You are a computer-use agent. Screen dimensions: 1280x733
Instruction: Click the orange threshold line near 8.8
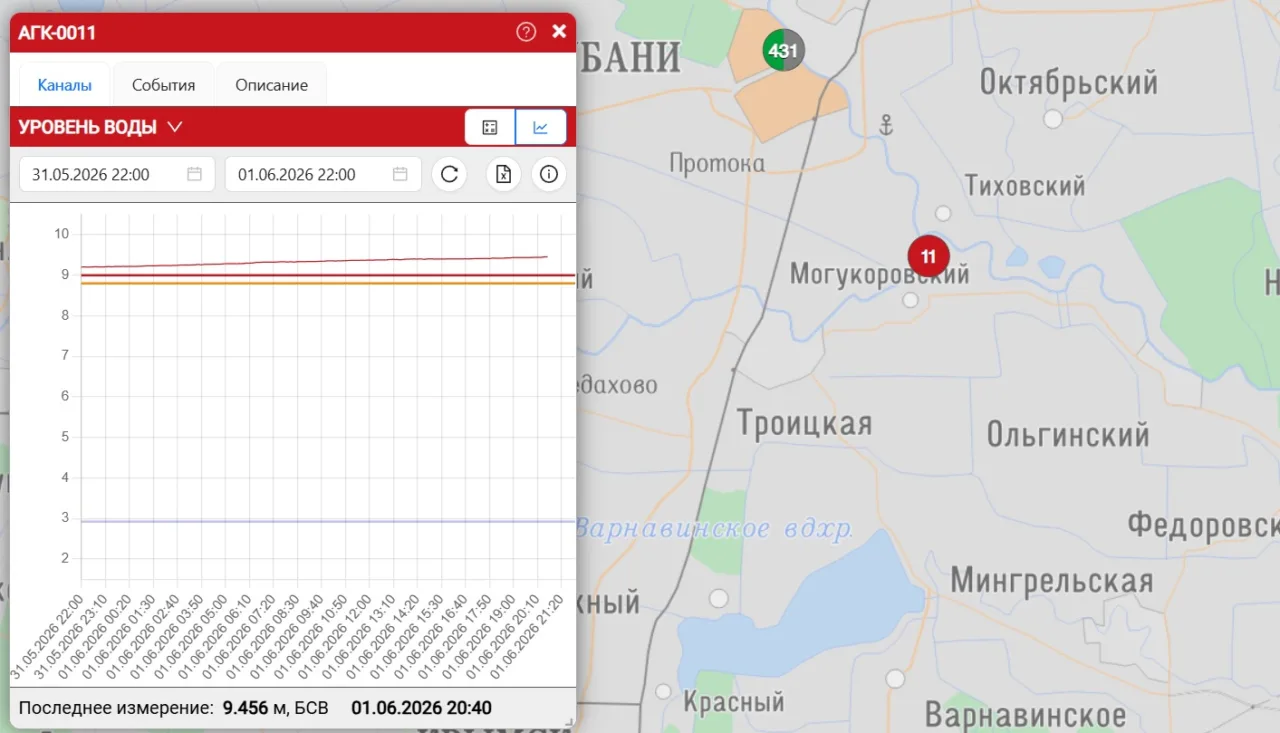[x=328, y=283]
